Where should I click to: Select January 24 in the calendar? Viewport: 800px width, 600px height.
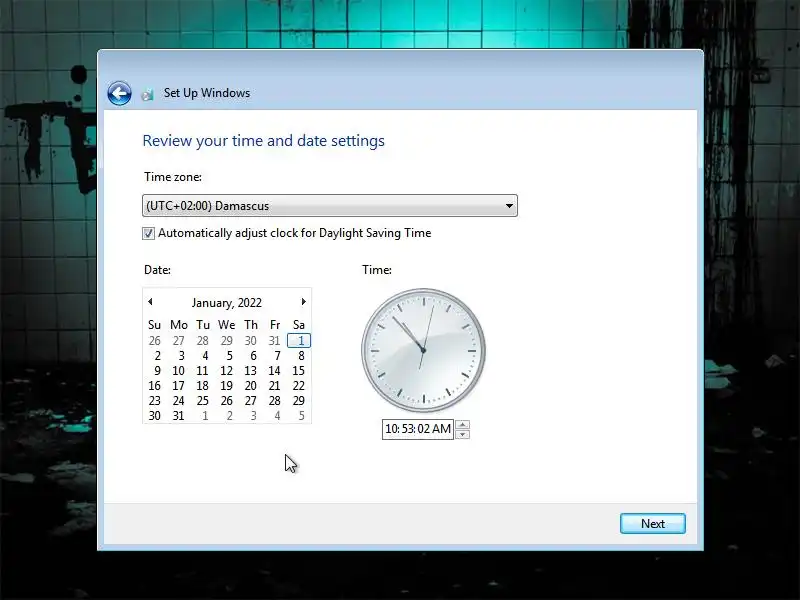[x=179, y=401]
